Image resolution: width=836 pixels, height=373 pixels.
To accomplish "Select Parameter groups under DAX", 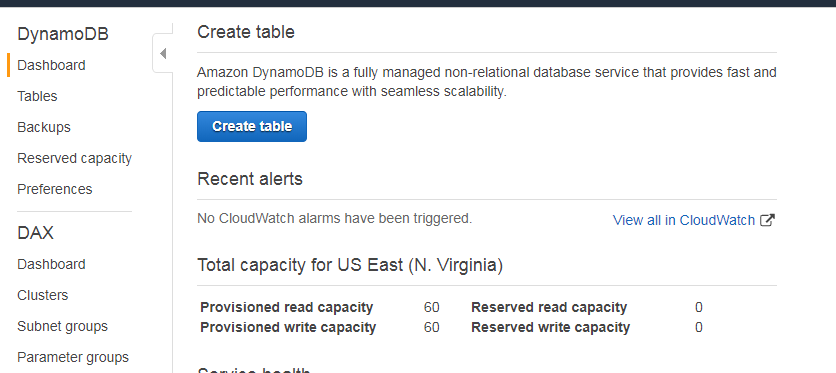I will tap(73, 357).
